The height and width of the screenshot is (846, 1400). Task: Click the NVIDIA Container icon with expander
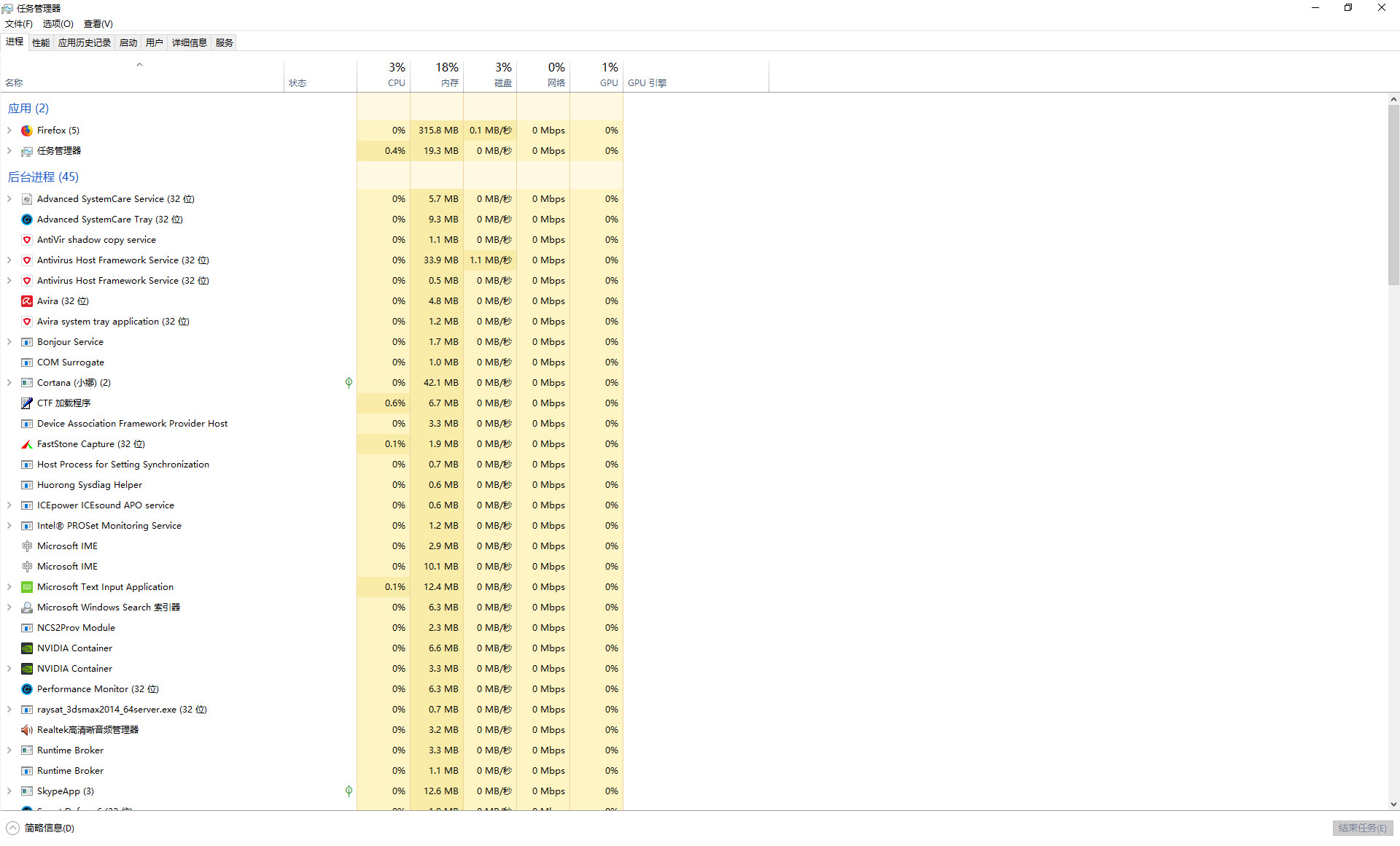pyautogui.click(x=27, y=669)
